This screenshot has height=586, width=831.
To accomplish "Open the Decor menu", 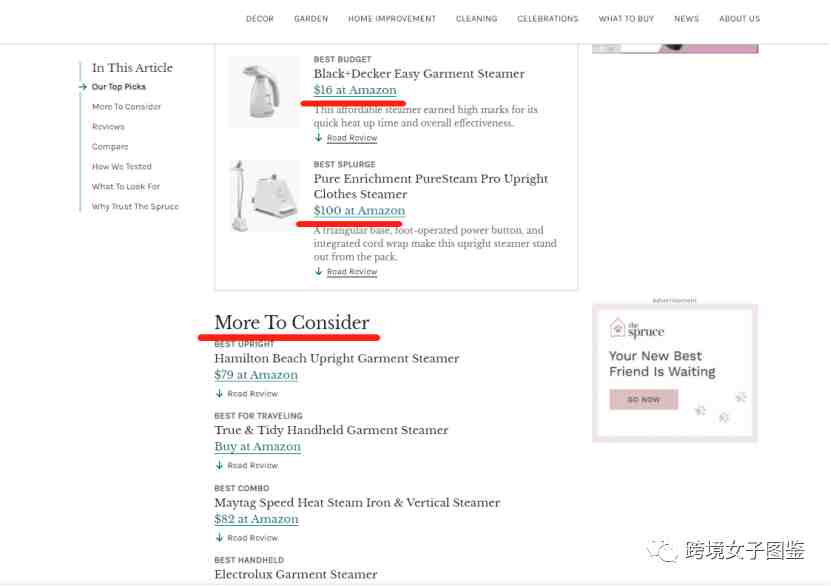I will (x=260, y=19).
